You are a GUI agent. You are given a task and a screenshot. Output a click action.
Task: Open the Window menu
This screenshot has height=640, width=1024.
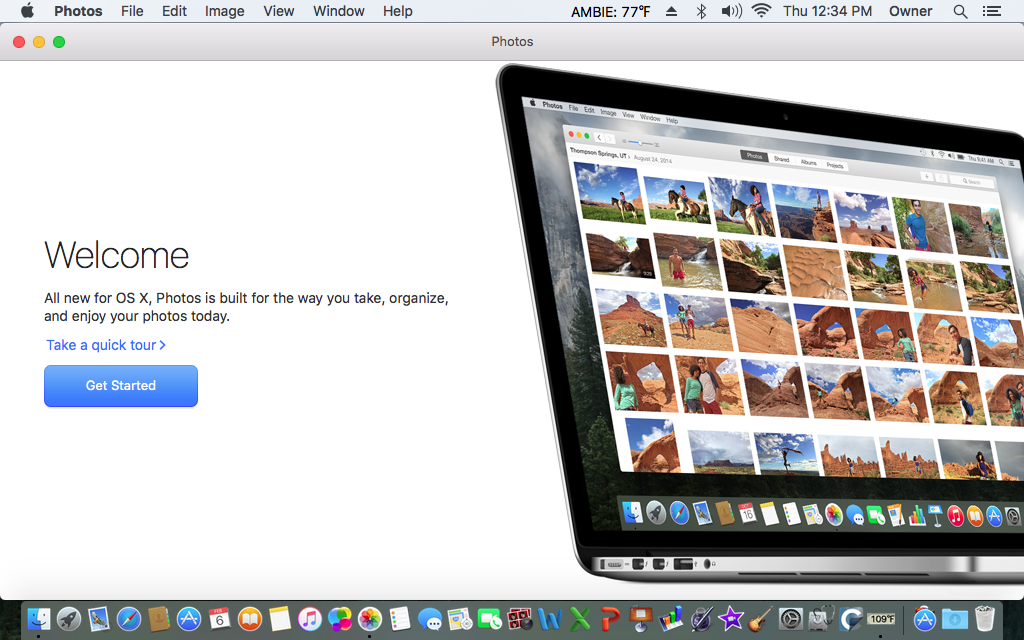click(338, 11)
